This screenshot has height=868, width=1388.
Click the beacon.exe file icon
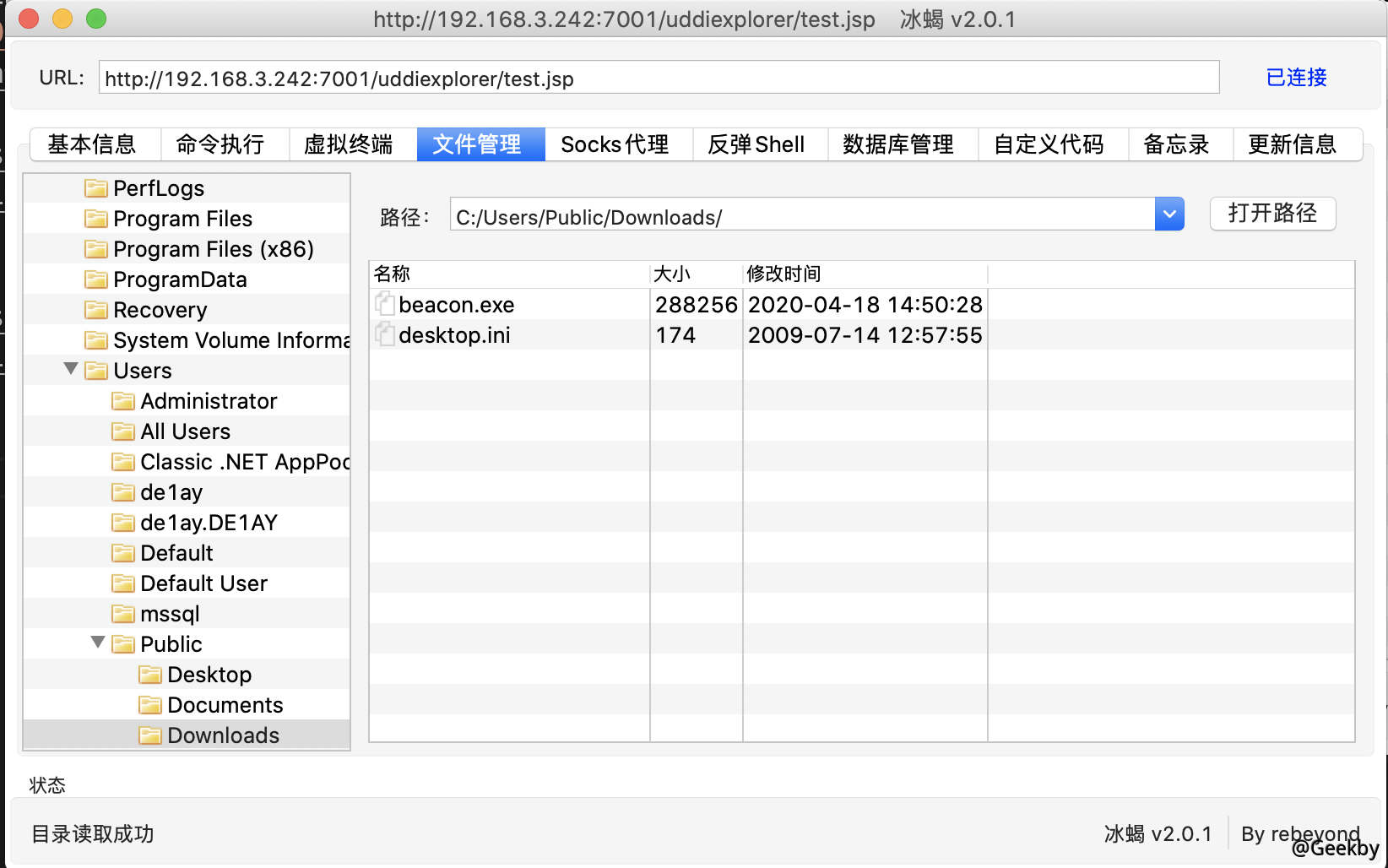point(385,304)
